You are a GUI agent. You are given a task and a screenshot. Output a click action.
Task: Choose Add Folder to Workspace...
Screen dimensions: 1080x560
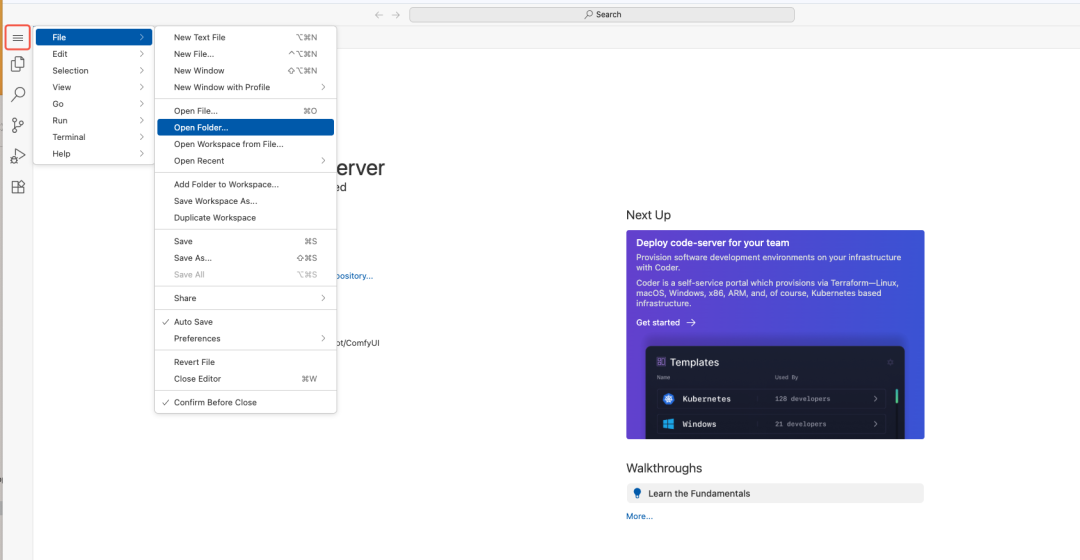245,184
